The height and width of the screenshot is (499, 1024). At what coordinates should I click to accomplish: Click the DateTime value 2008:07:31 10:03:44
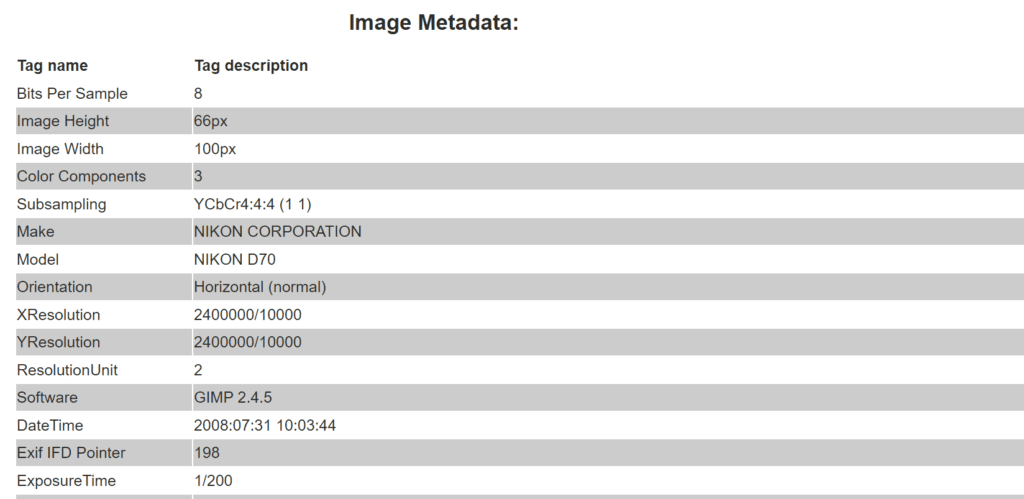[x=264, y=426]
